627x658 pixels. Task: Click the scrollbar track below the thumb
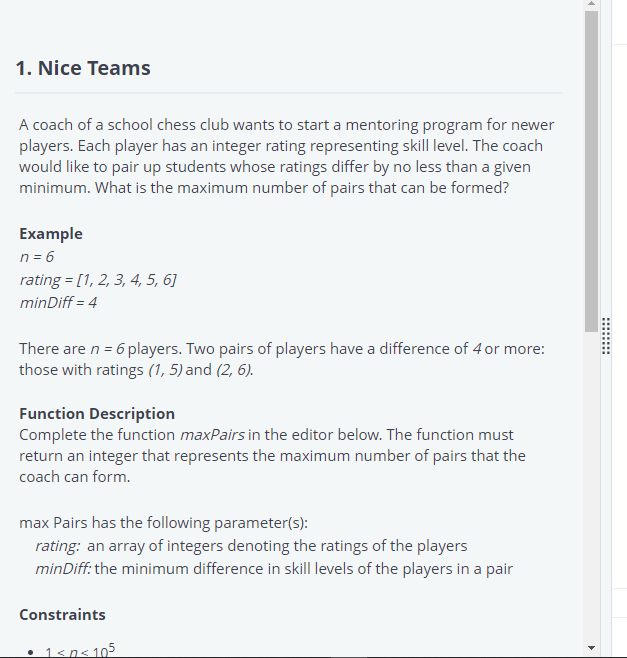[x=591, y=487]
